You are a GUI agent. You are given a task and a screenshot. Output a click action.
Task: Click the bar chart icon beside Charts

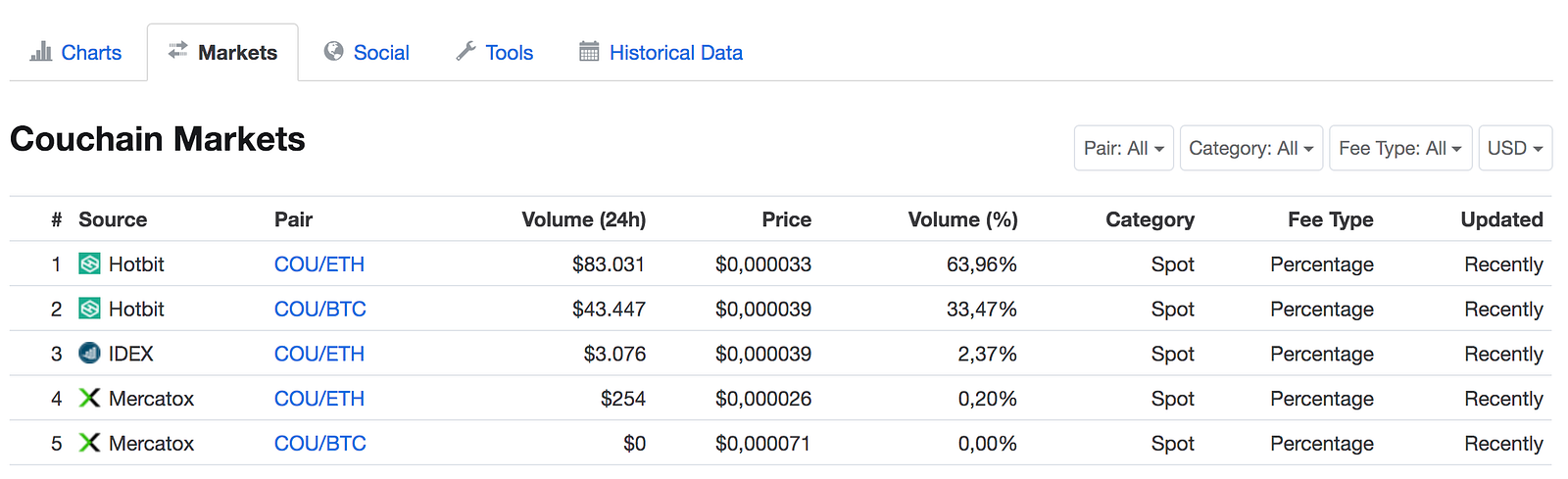point(41,52)
